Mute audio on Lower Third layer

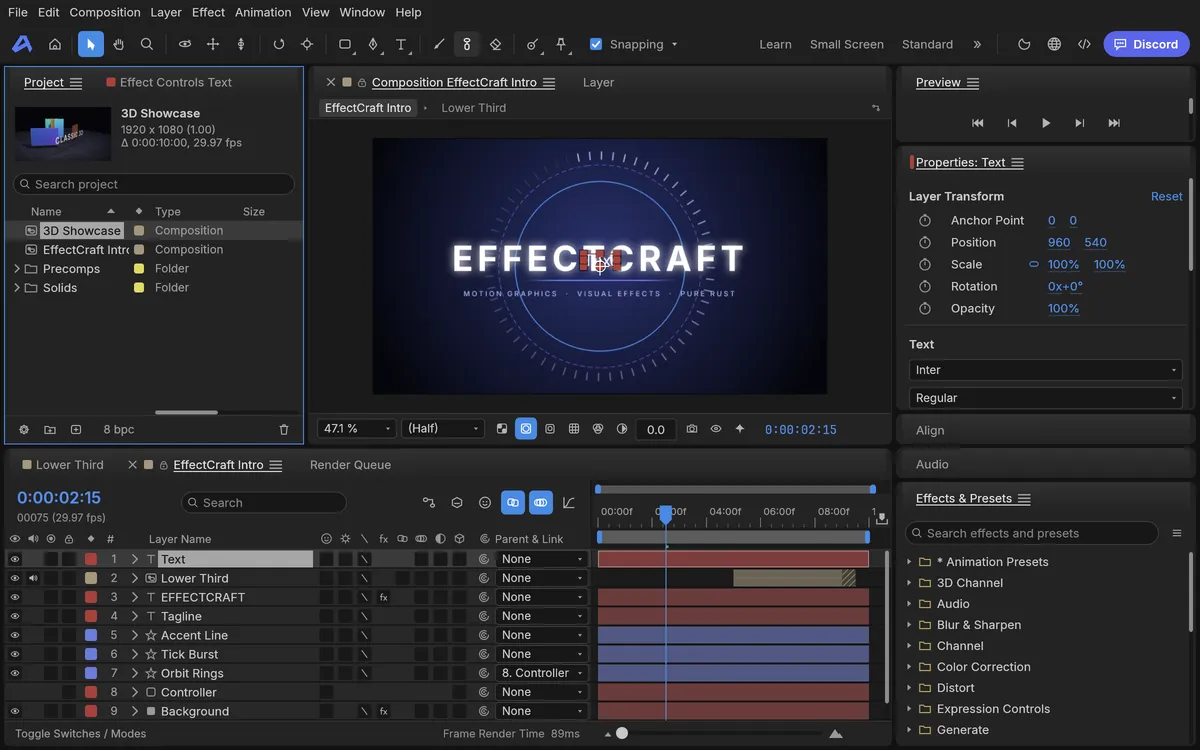pos(33,578)
